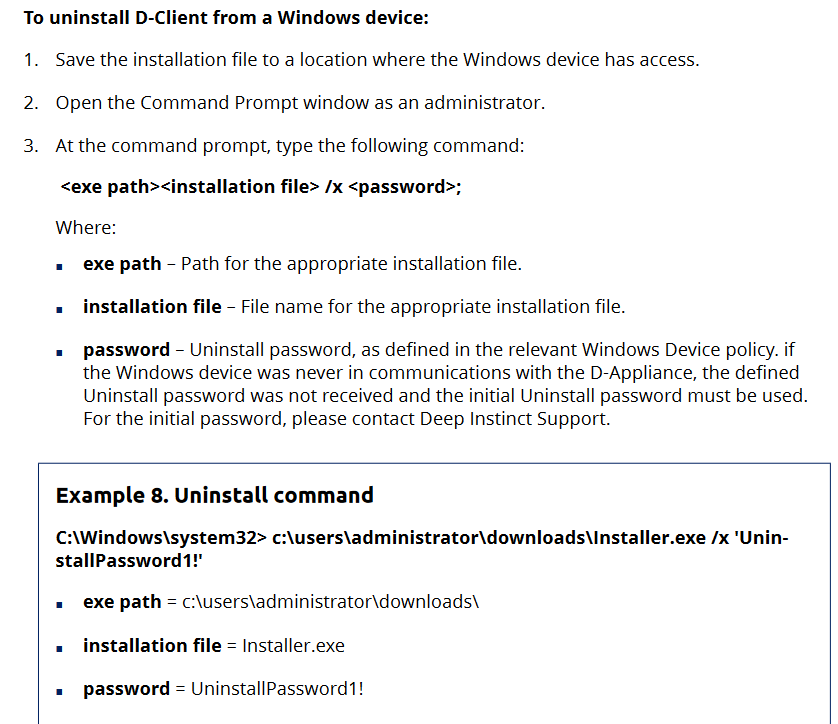Click the '<exe path><installation file> /x <password>;' command syntax
The height and width of the screenshot is (724, 838).
[261, 187]
